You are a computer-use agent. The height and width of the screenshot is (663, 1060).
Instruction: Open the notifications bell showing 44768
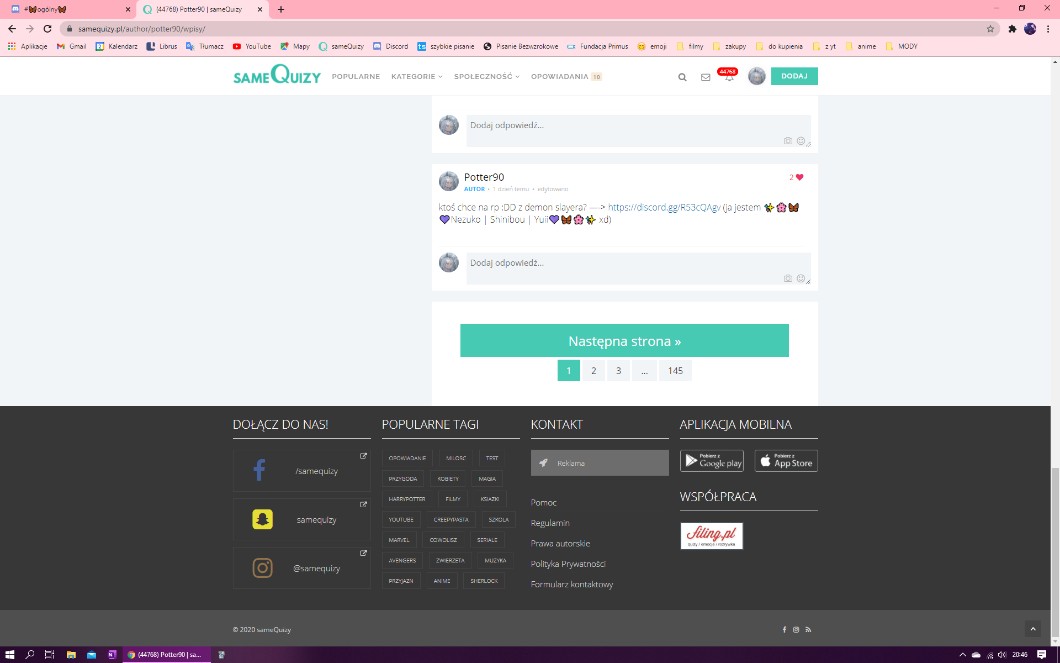pos(728,77)
